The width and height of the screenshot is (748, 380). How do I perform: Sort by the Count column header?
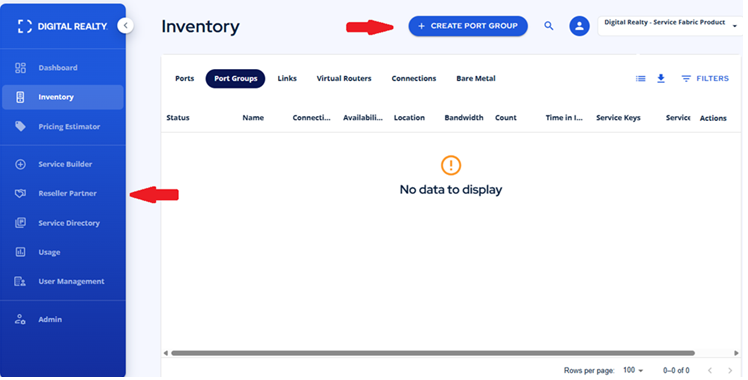point(506,118)
